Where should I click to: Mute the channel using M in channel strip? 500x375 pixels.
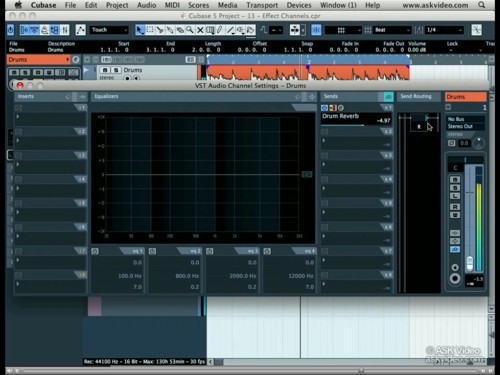point(455,180)
